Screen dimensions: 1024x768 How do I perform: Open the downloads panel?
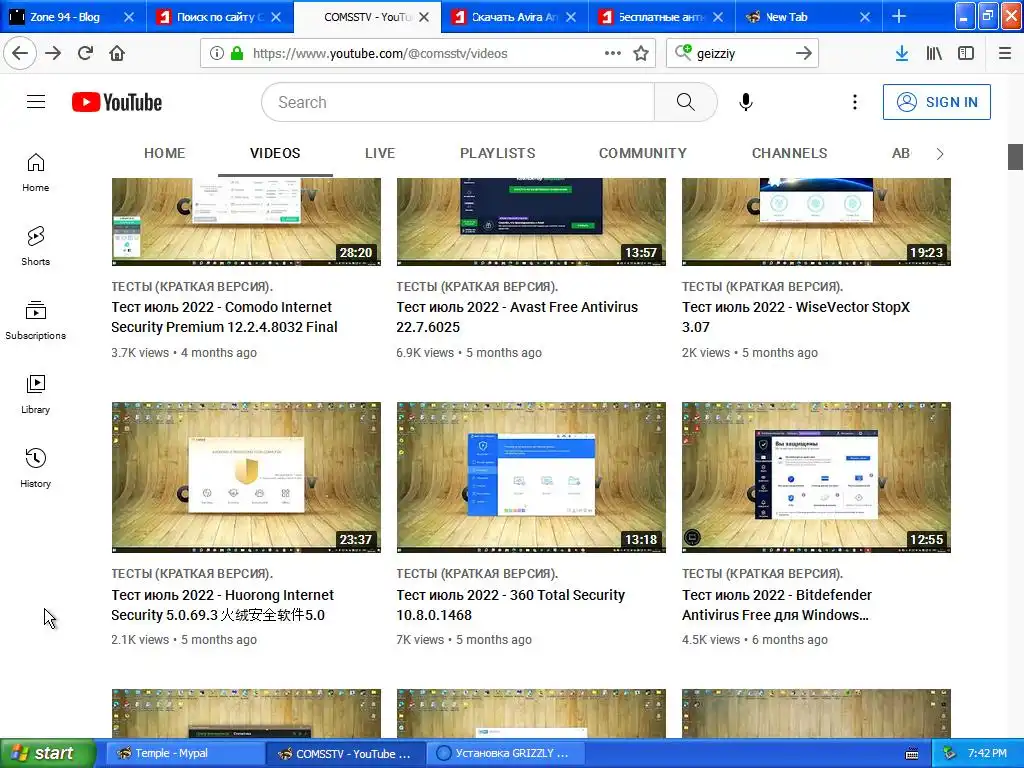point(902,54)
